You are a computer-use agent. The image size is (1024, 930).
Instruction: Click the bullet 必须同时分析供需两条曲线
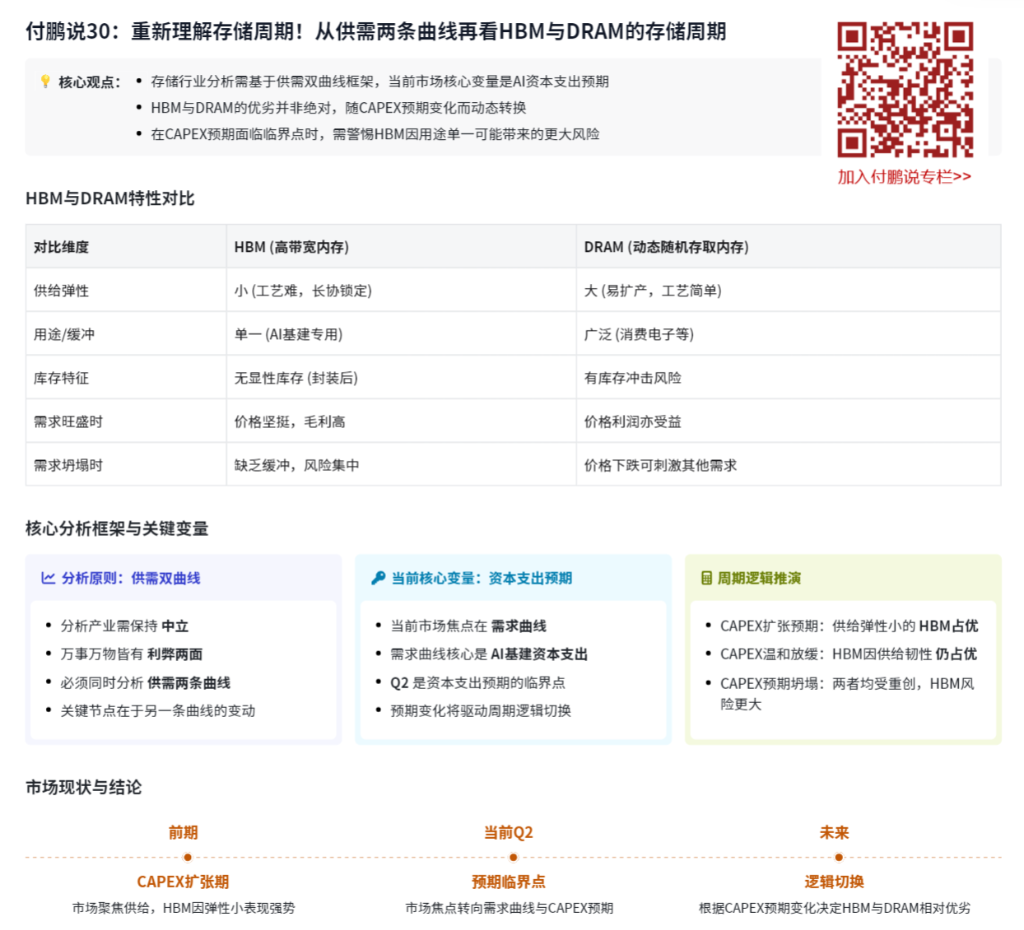145,682
